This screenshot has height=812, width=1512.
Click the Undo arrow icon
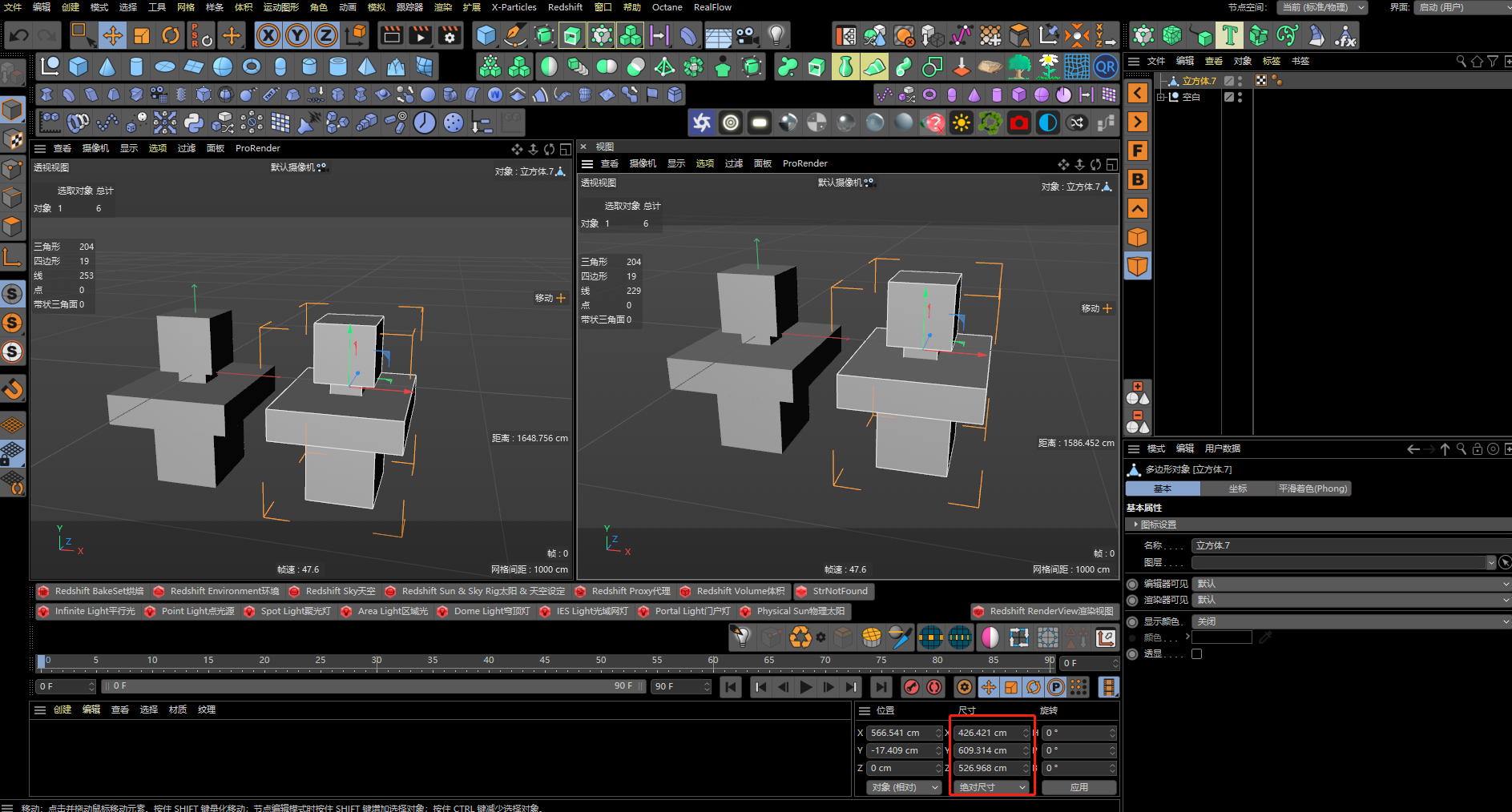[19, 35]
